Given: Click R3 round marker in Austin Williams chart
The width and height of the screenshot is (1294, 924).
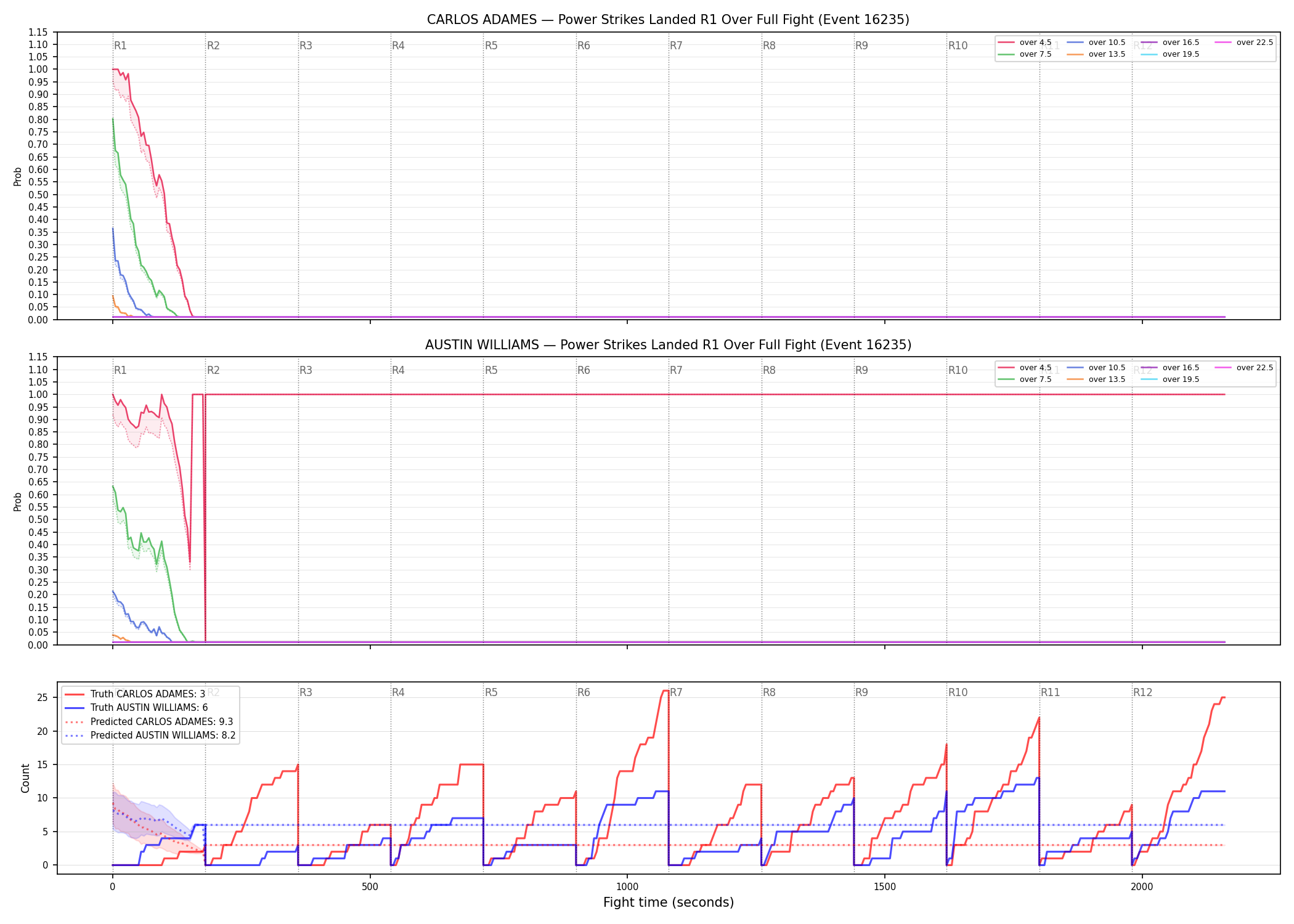Looking at the screenshot, I should pos(306,370).
